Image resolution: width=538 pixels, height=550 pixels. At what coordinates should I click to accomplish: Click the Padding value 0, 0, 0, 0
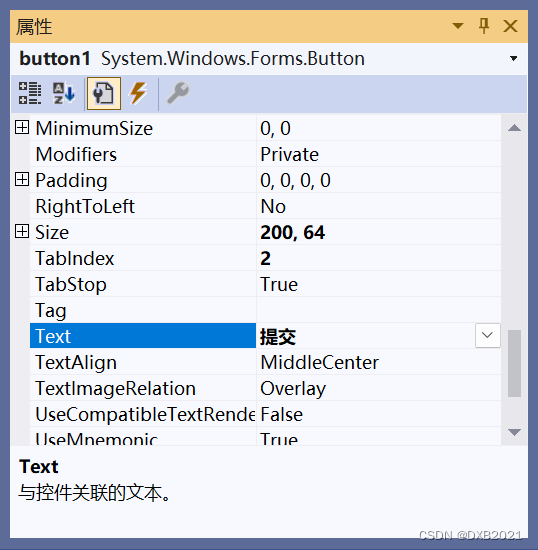295,180
